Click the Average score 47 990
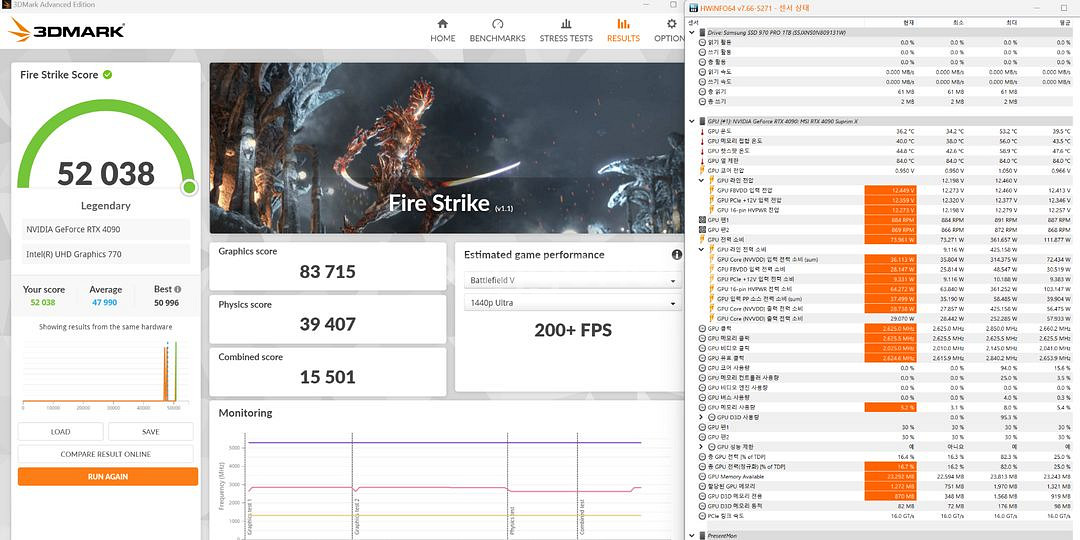The image size is (1080, 540). click(105, 302)
